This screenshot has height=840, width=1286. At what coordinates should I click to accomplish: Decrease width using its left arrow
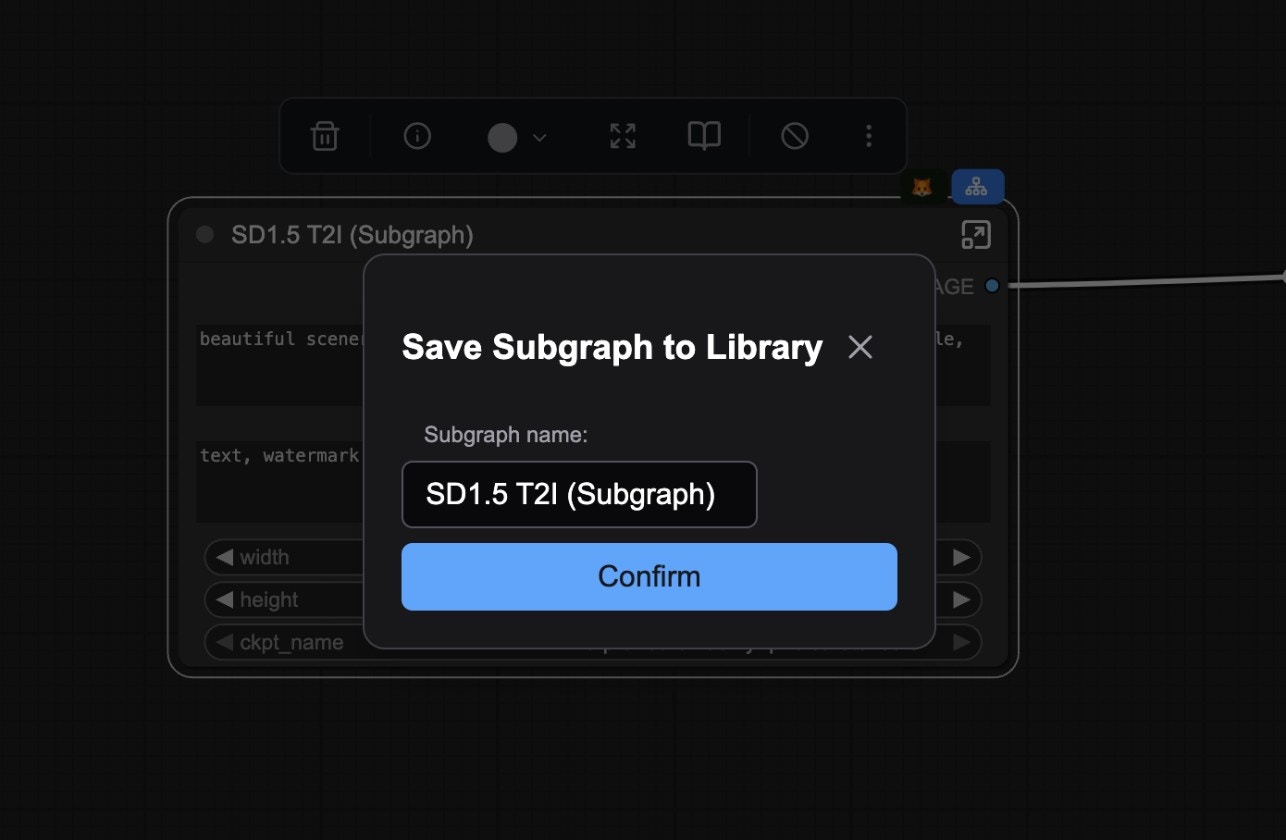pyautogui.click(x=224, y=557)
